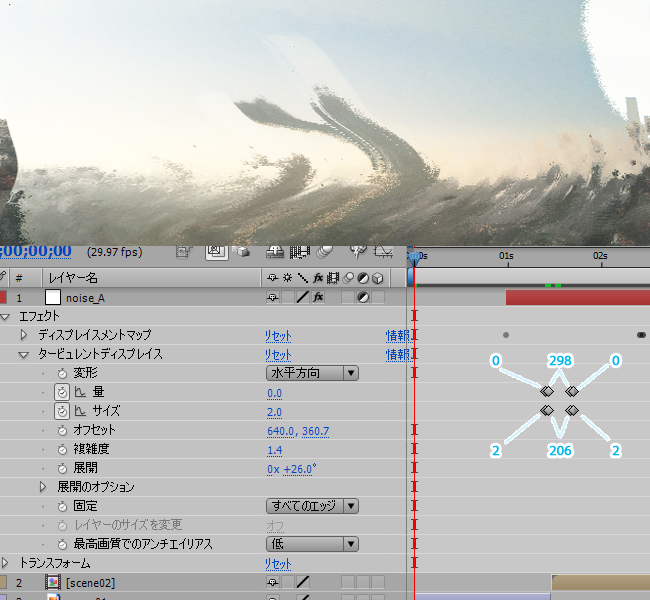This screenshot has width=650, height=600.
Task: Toggle the サイズ (Size) stopwatch
Action: click(x=61, y=411)
